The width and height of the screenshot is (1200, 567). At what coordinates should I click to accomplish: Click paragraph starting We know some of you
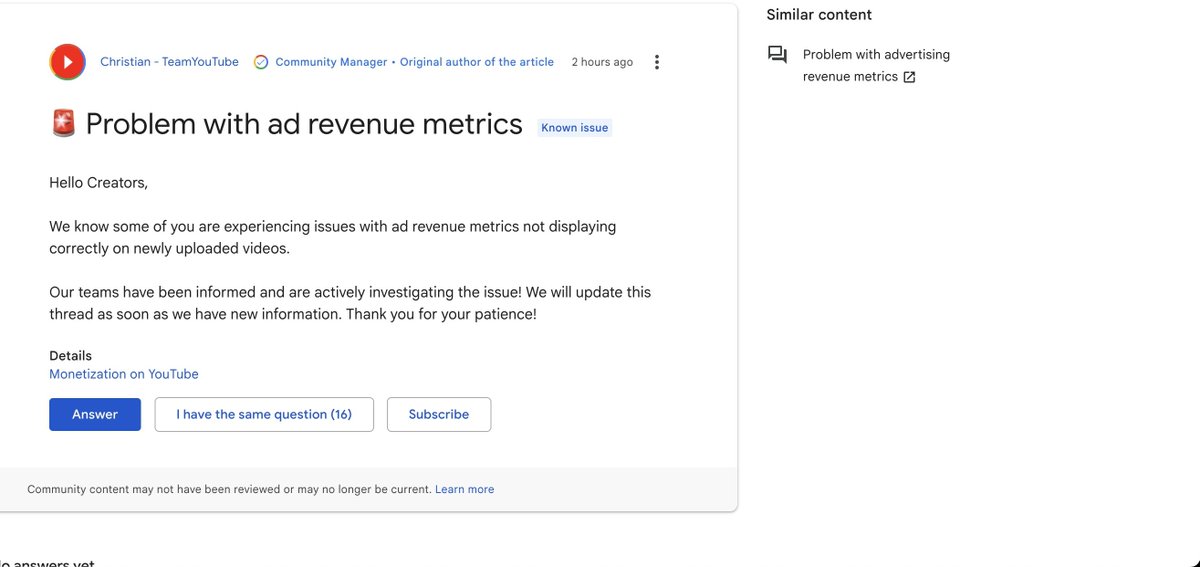click(x=333, y=237)
